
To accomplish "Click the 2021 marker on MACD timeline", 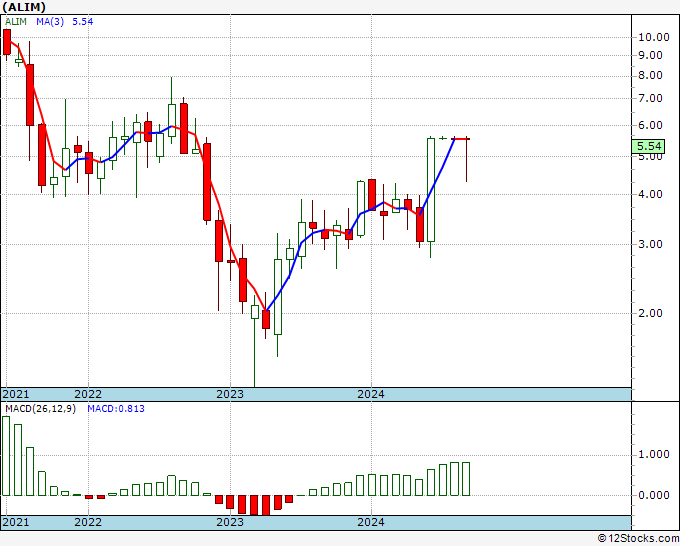I will (x=16, y=522).
